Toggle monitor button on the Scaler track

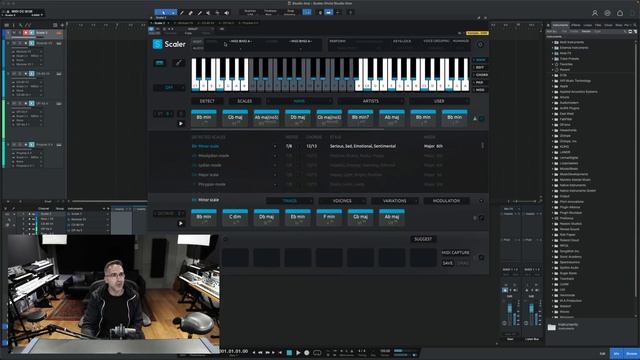coord(31,33)
